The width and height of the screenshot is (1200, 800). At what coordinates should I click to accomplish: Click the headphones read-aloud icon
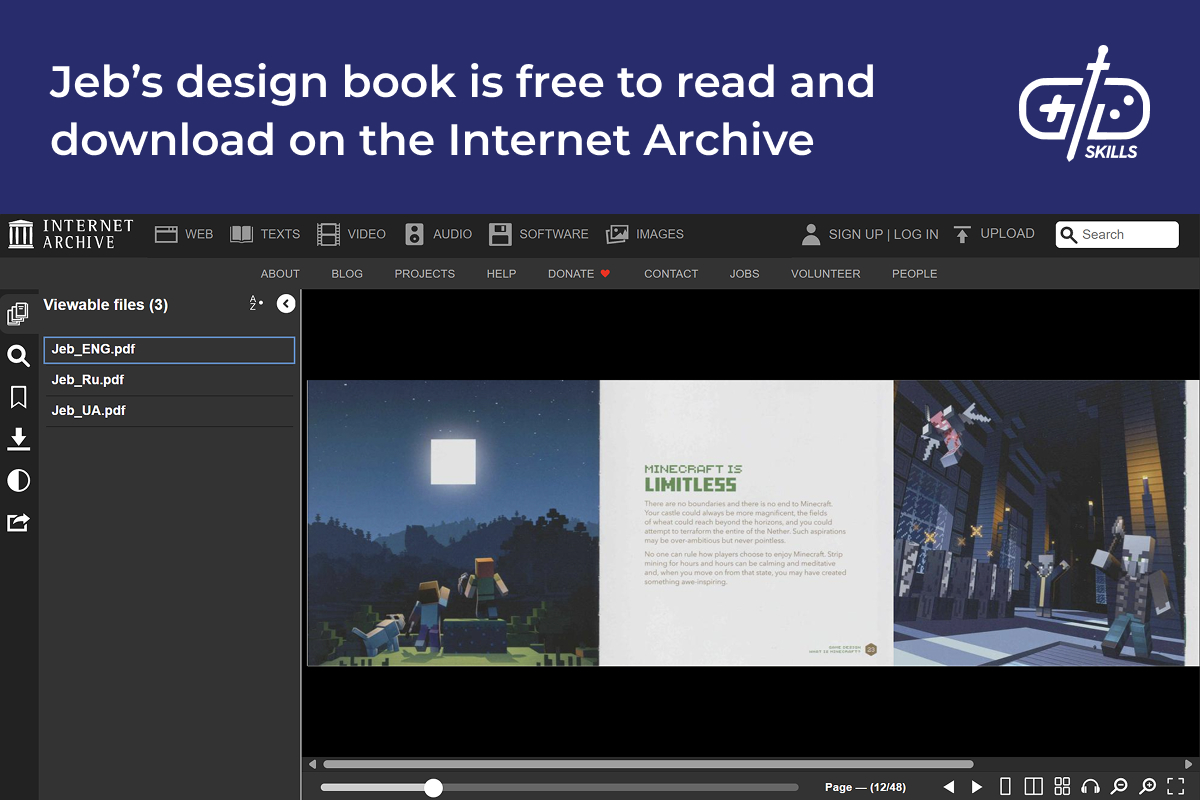pyautogui.click(x=1092, y=786)
